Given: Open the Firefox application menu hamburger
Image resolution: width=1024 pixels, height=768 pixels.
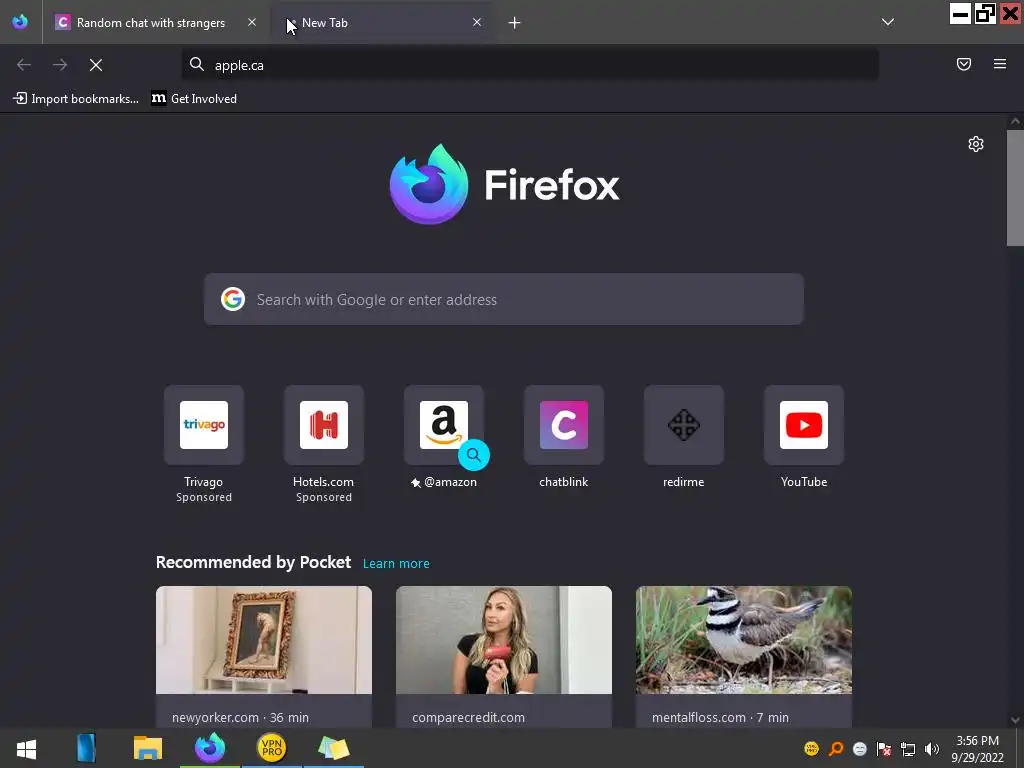Looking at the screenshot, I should [1000, 64].
